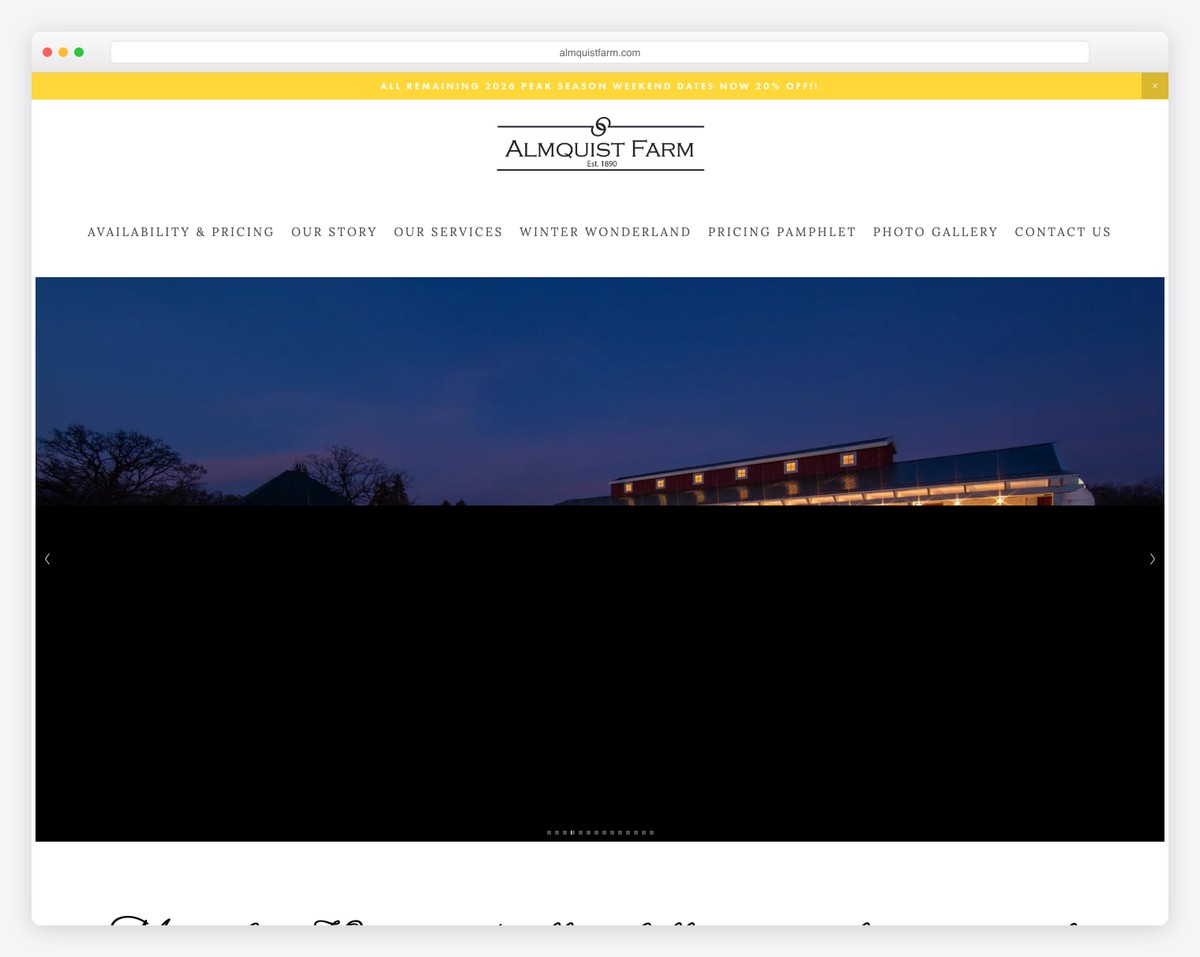Click the Almquist Farm logo
This screenshot has width=1200, height=957.
[x=600, y=143]
